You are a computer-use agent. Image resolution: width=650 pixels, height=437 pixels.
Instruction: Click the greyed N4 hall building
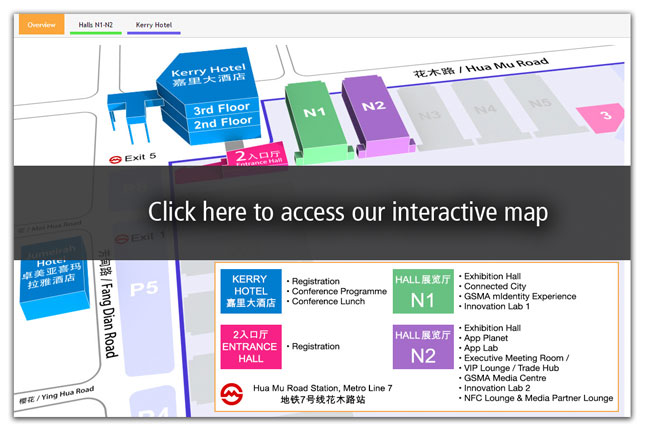point(485,110)
